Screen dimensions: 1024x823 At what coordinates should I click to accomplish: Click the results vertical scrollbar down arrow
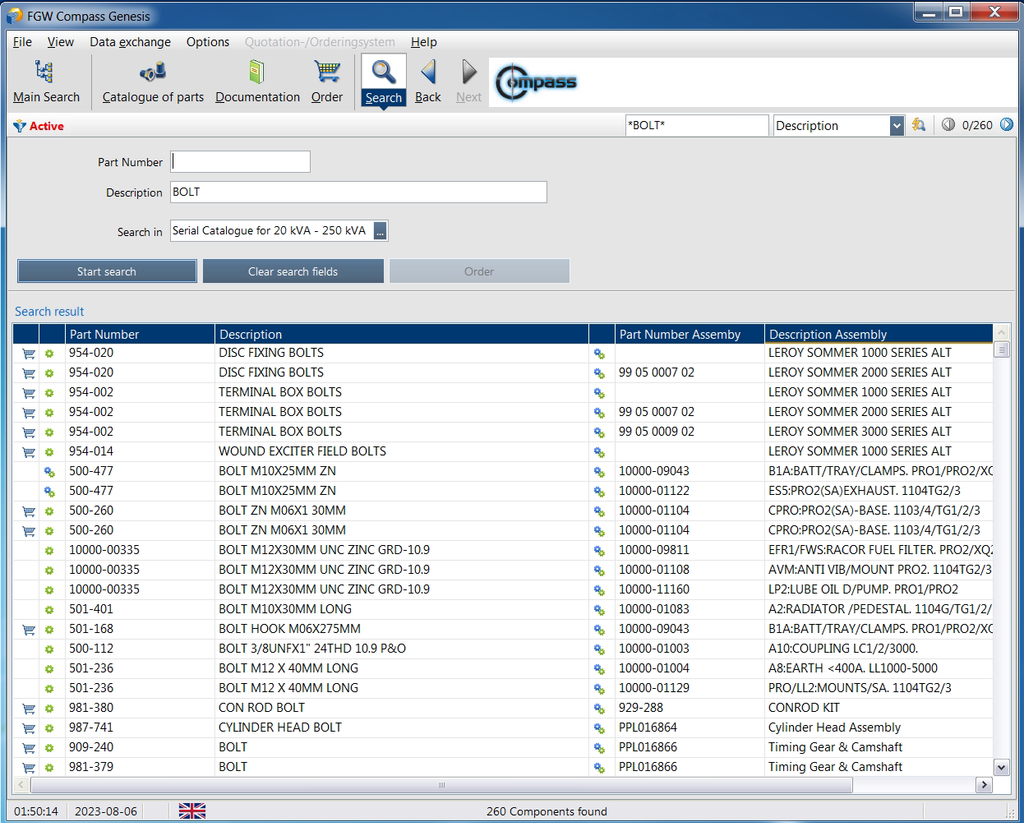[1001, 767]
